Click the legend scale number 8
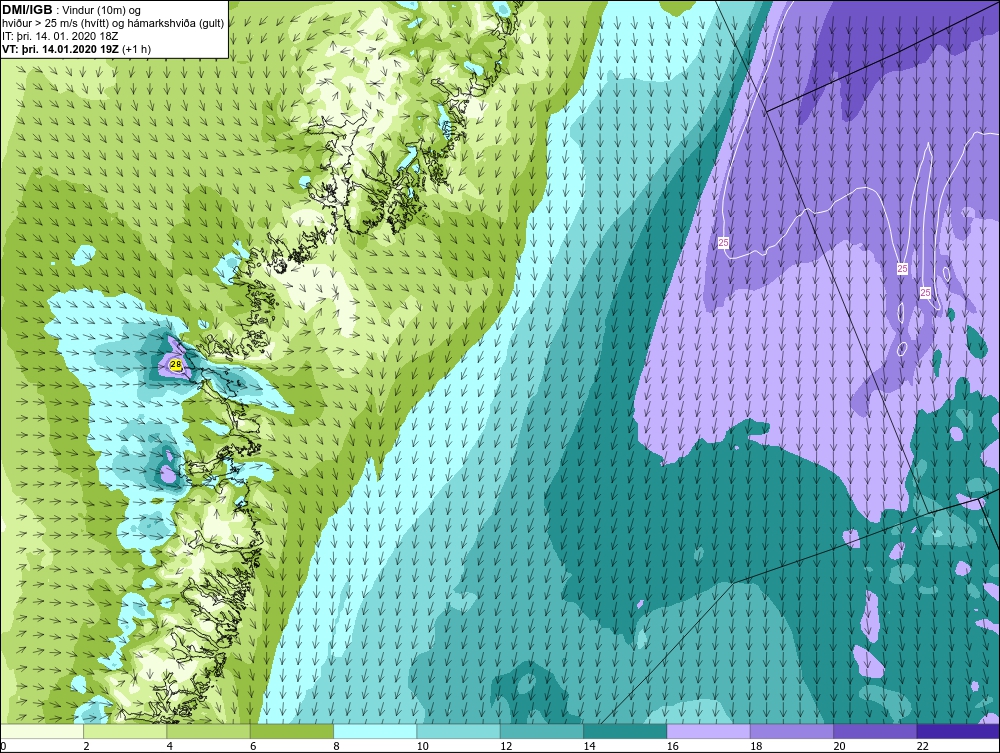The image size is (1000, 753). pyautogui.click(x=336, y=747)
